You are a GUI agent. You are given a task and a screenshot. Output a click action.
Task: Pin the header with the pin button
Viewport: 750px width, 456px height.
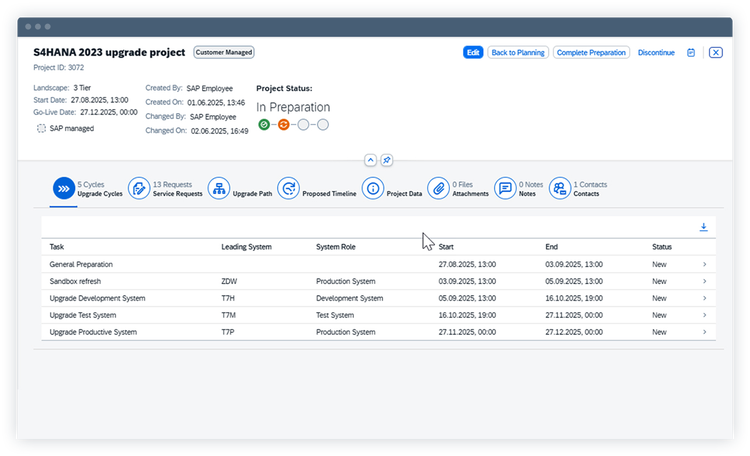[x=386, y=160]
